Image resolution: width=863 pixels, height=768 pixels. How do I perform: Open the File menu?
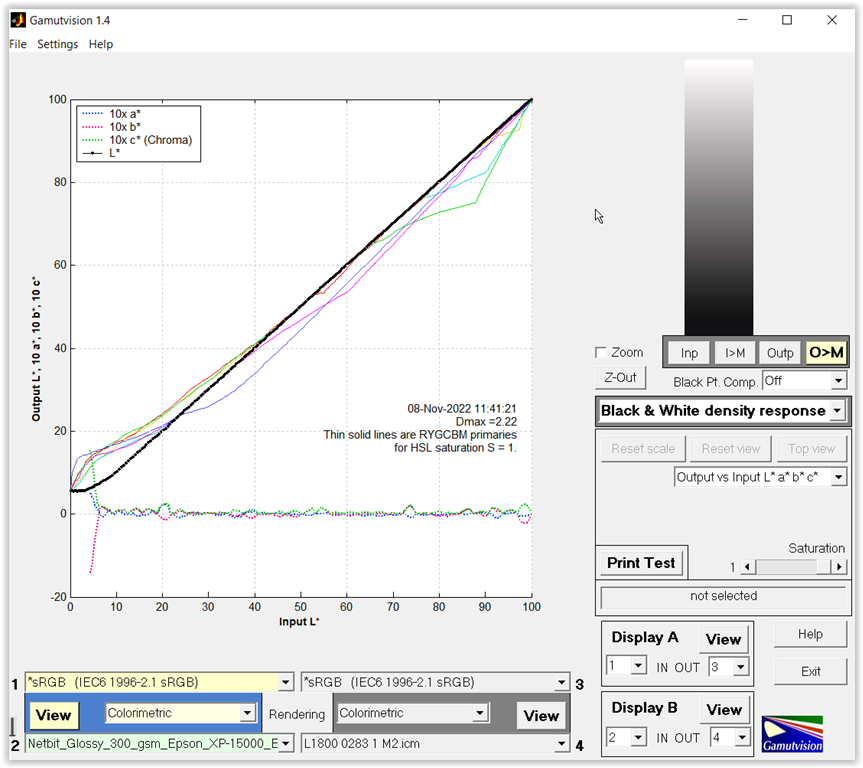tap(18, 44)
